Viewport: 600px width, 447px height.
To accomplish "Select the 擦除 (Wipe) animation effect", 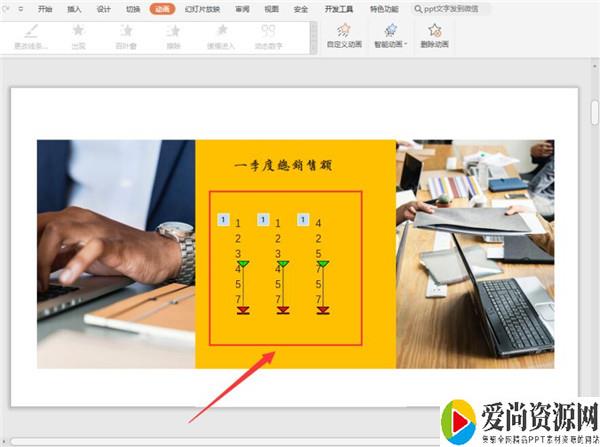I will pyautogui.click(x=173, y=36).
